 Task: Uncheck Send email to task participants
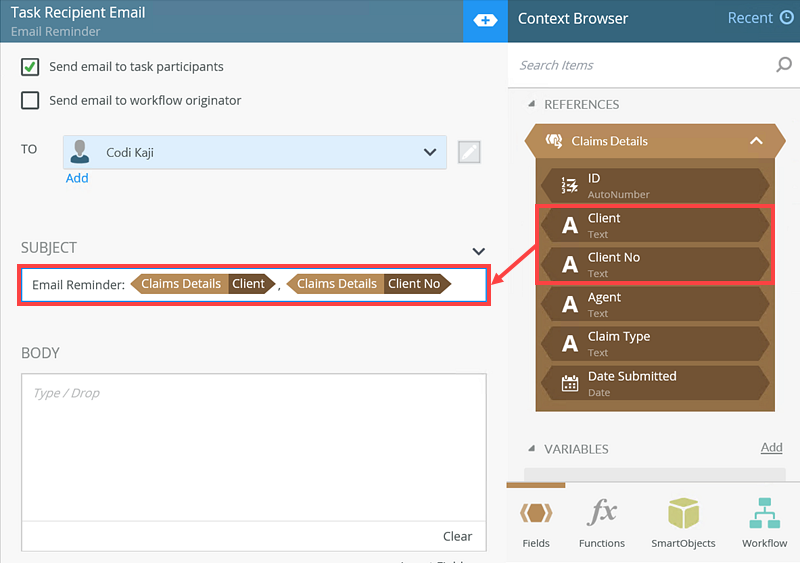point(30,67)
